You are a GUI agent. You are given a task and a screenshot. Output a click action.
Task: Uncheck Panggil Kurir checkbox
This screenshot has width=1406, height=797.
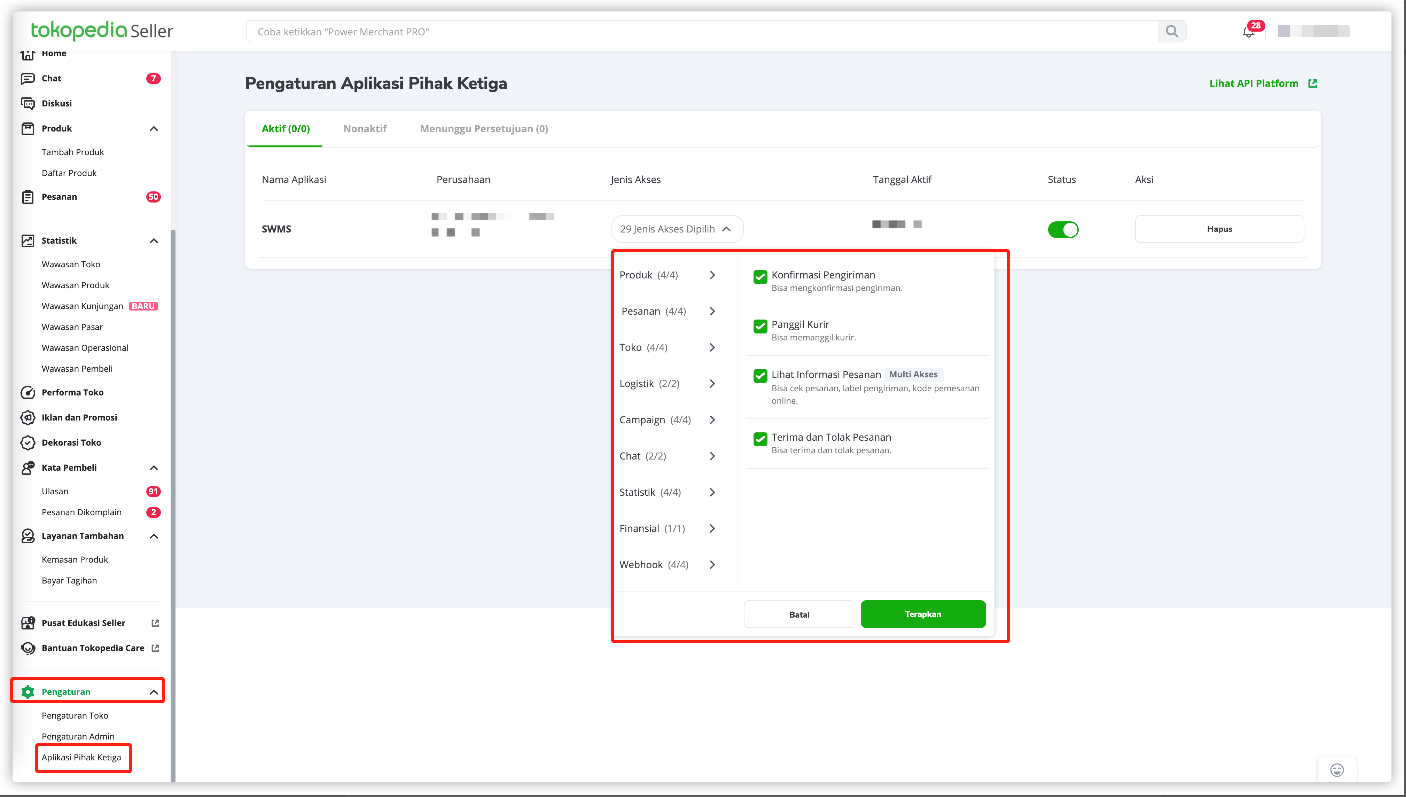[x=760, y=326]
